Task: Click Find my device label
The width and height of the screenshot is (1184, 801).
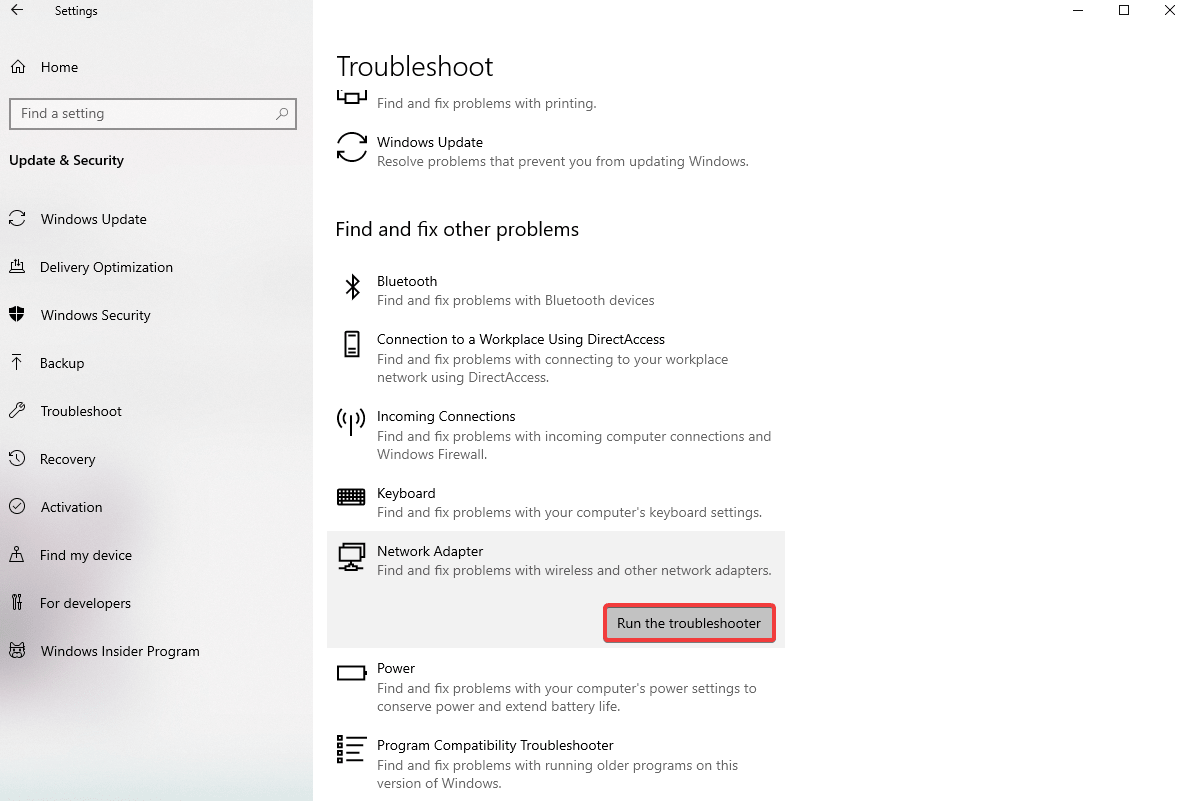Action: pos(85,556)
